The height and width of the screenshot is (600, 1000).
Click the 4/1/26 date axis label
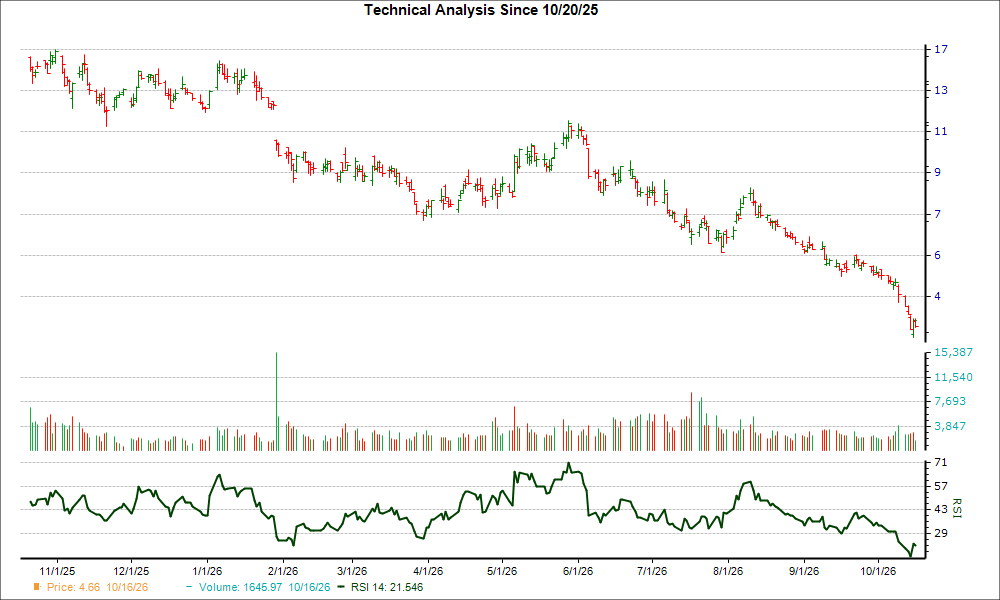(428, 571)
